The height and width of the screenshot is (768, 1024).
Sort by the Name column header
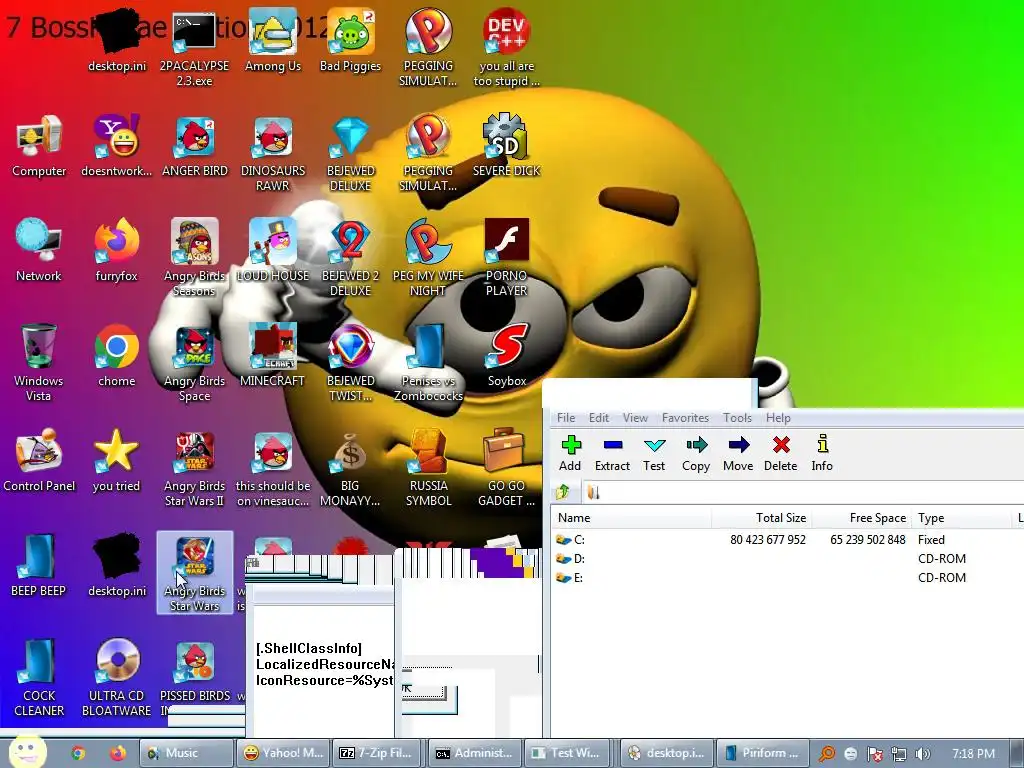pyautogui.click(x=632, y=518)
